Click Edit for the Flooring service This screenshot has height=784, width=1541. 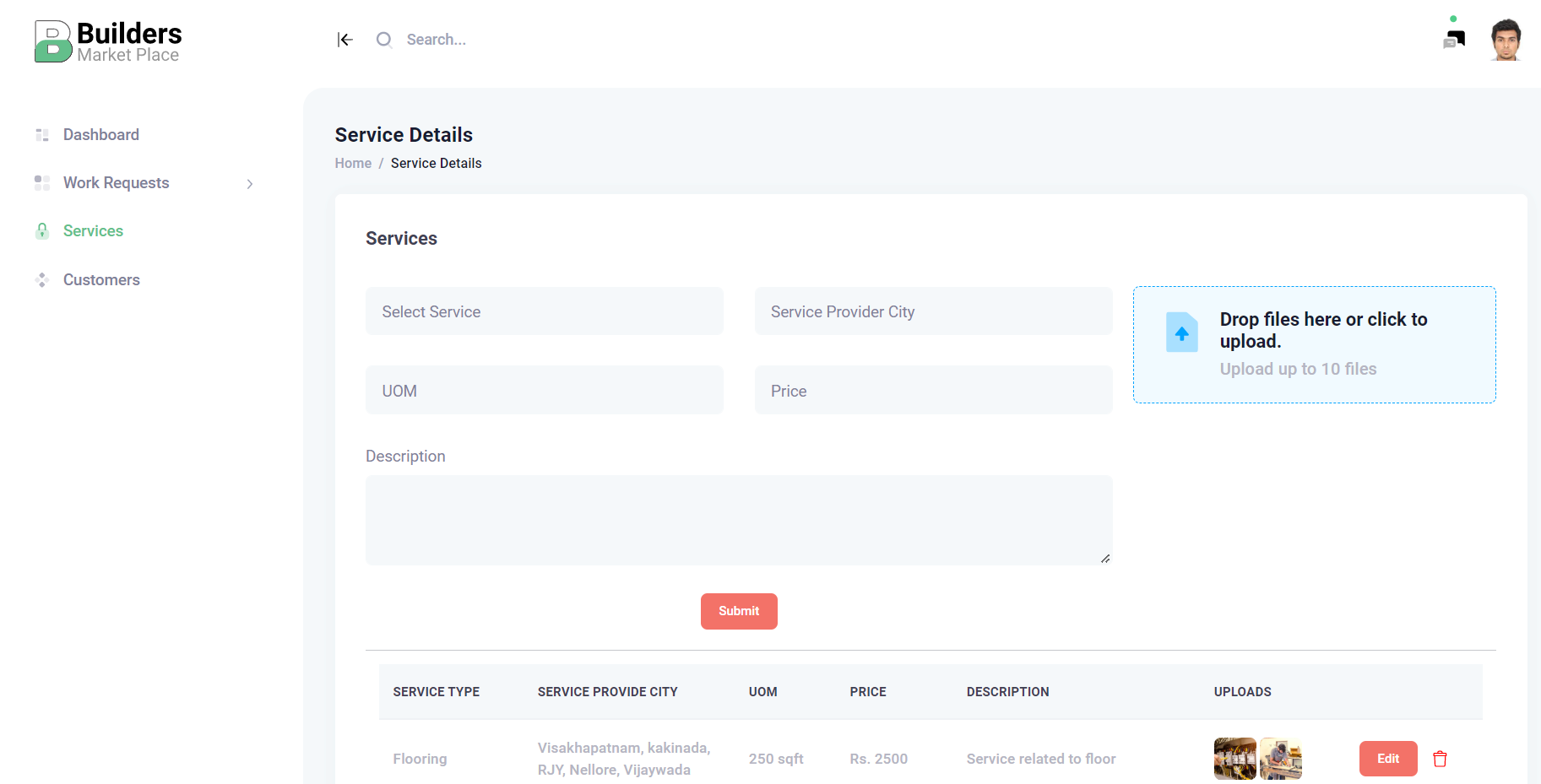pyautogui.click(x=1387, y=759)
